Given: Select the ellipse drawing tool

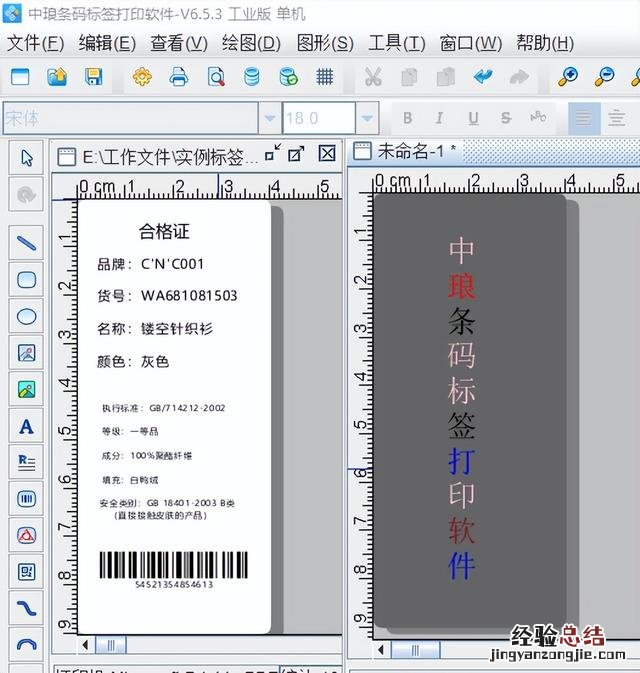Looking at the screenshot, I should click(x=27, y=316).
